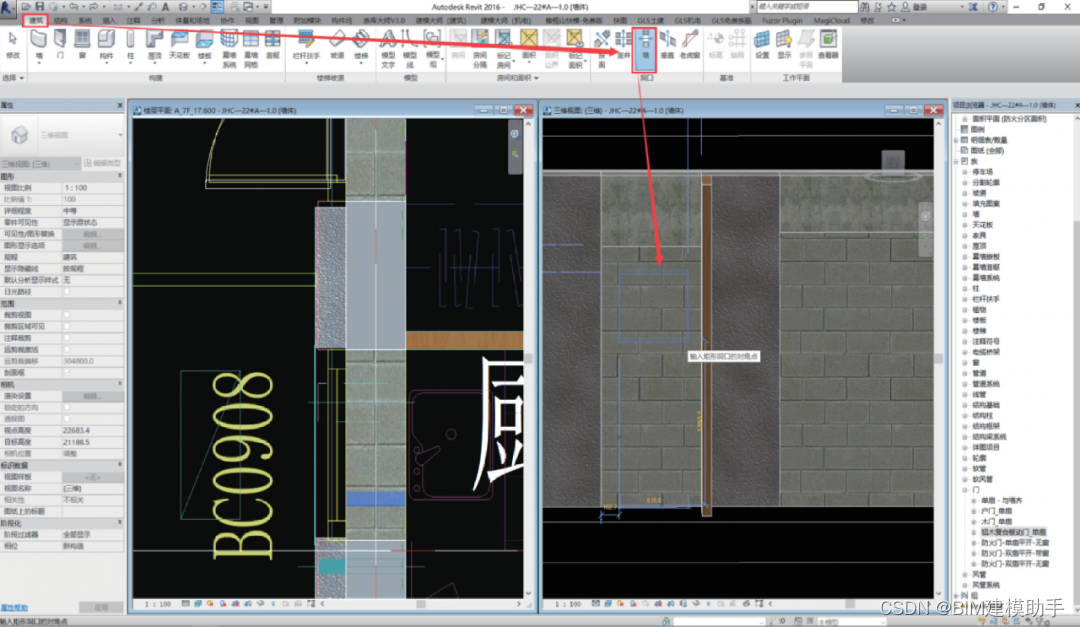Screen dimensions: 1080x627
Task: Toggle the 裁剪区域可见 checkbox
Action: tap(68, 327)
